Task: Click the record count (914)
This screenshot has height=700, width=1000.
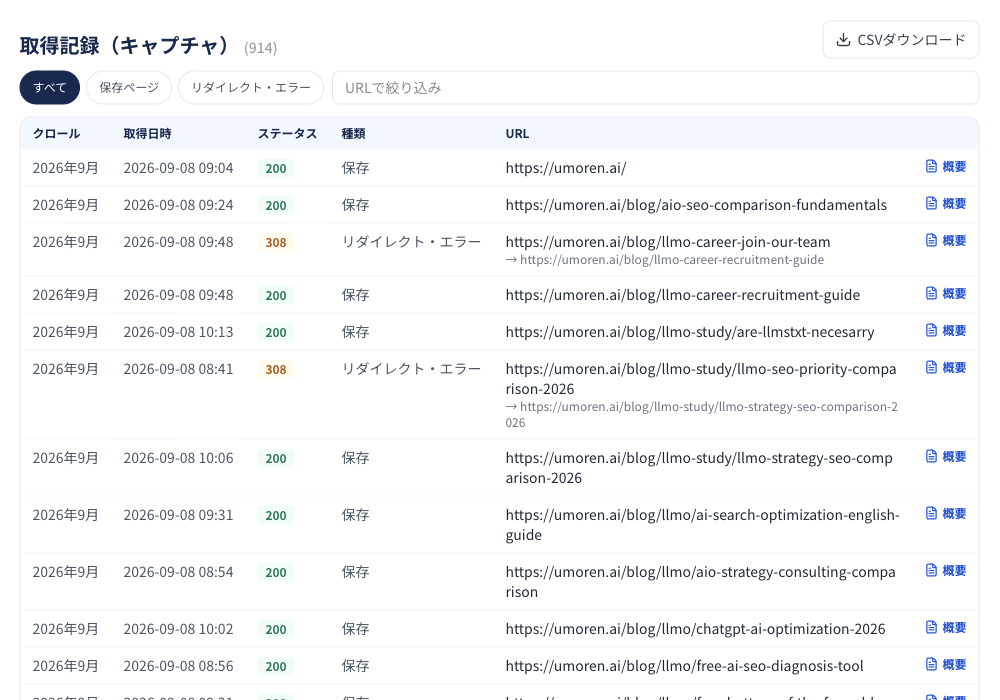Action: (260, 48)
